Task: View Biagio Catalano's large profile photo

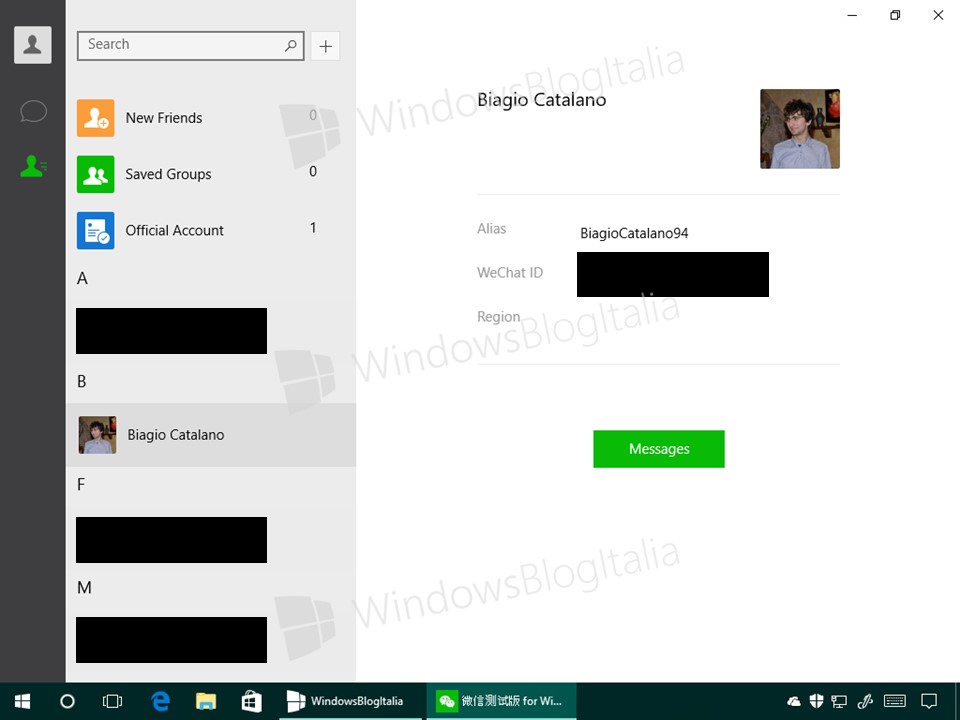Action: coord(800,129)
